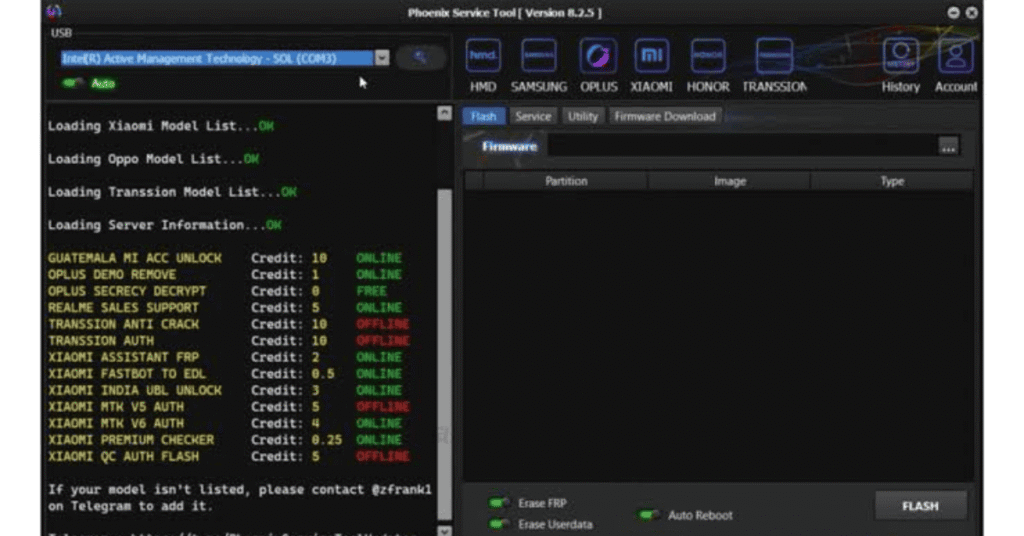Minimize the Phoenix Service Tool window
This screenshot has width=1024, height=536.
point(953,12)
